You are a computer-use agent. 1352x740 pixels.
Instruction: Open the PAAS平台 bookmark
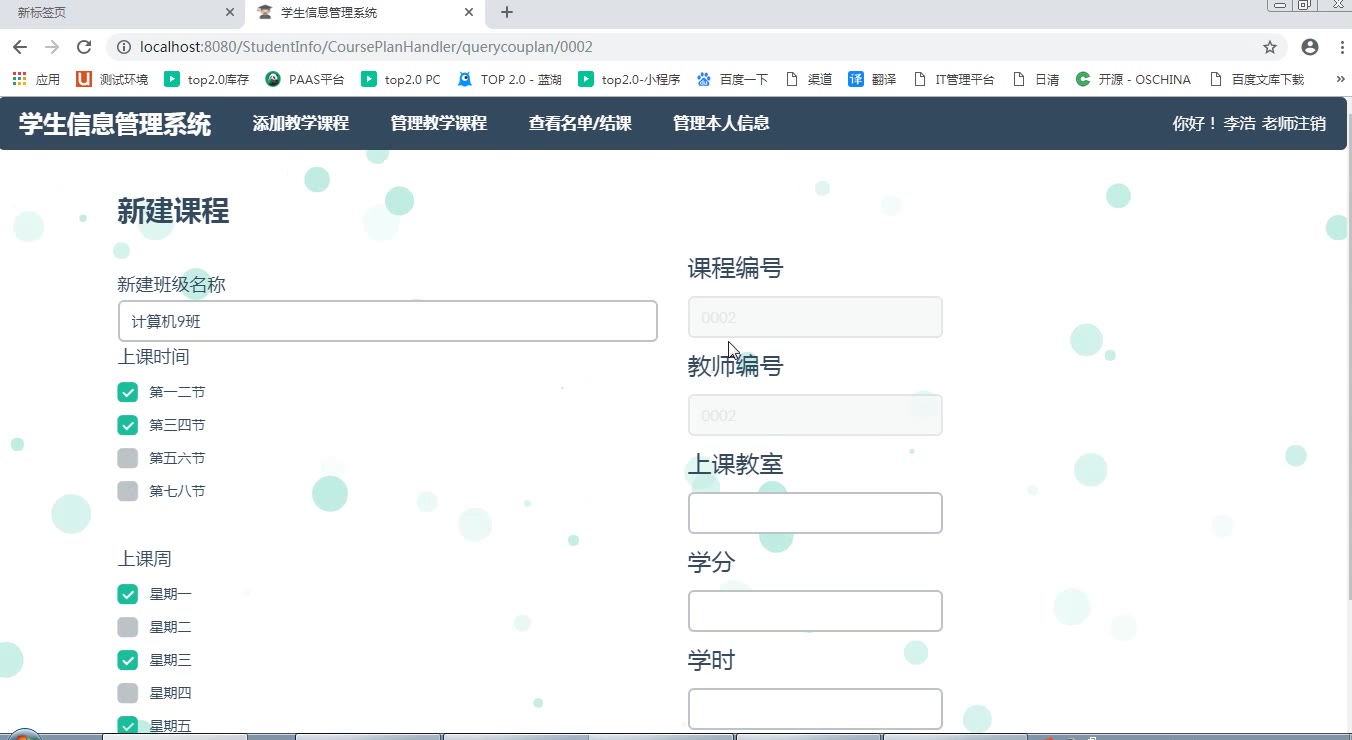click(x=305, y=79)
